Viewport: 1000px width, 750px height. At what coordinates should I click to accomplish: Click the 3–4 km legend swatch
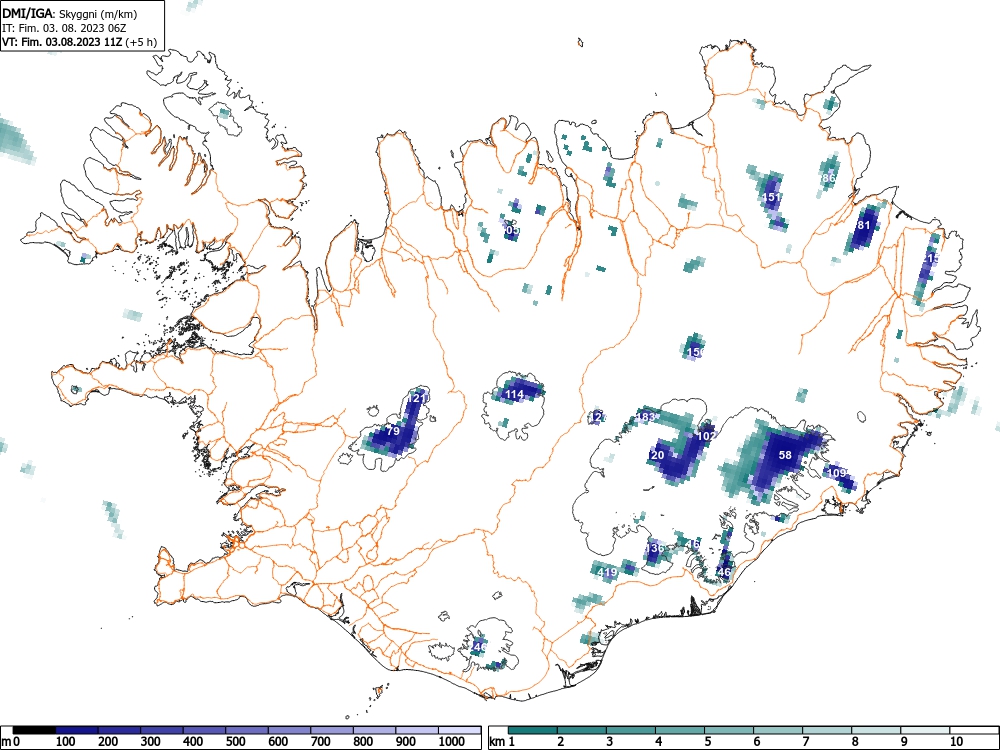pos(631,730)
